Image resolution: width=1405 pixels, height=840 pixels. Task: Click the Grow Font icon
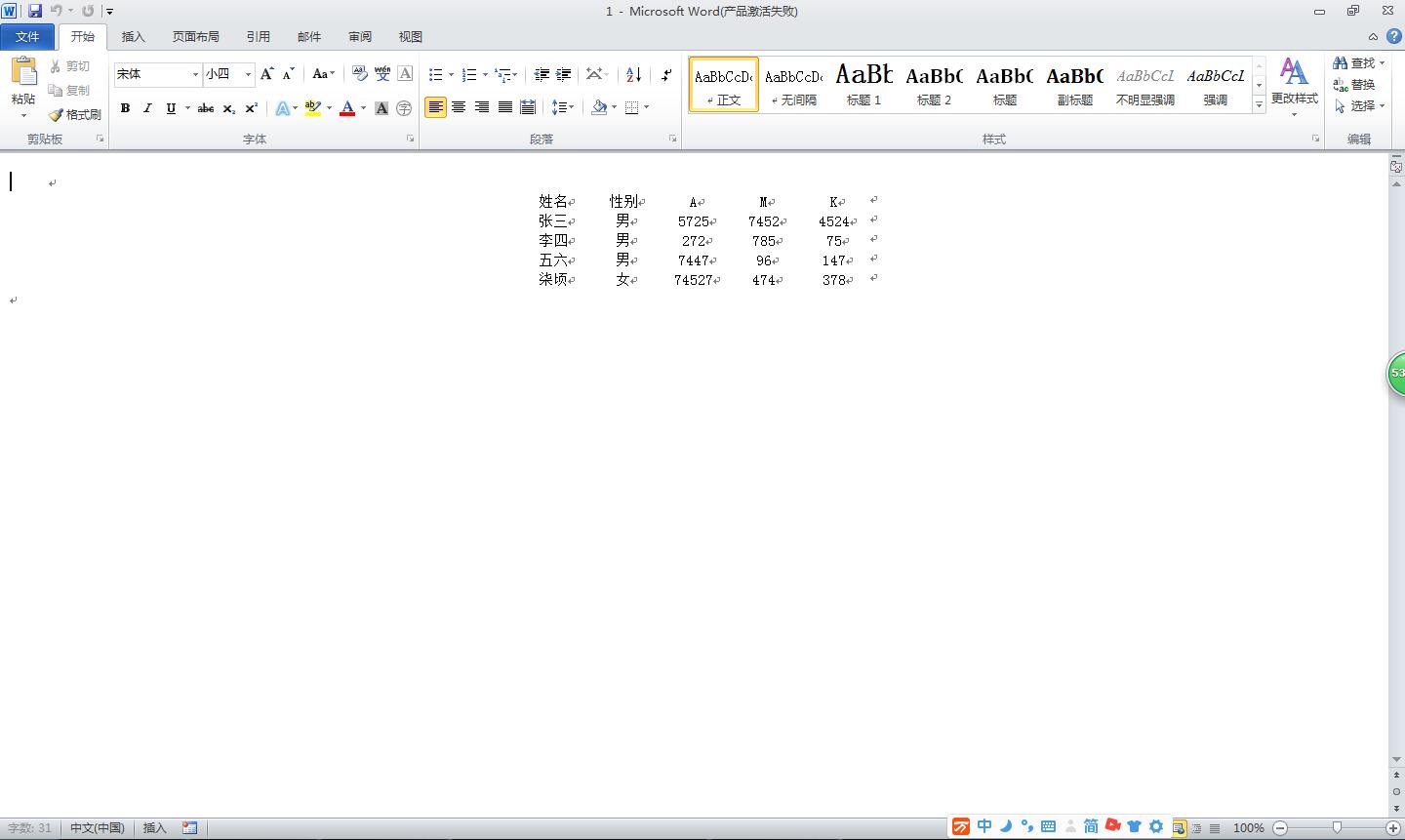[266, 74]
